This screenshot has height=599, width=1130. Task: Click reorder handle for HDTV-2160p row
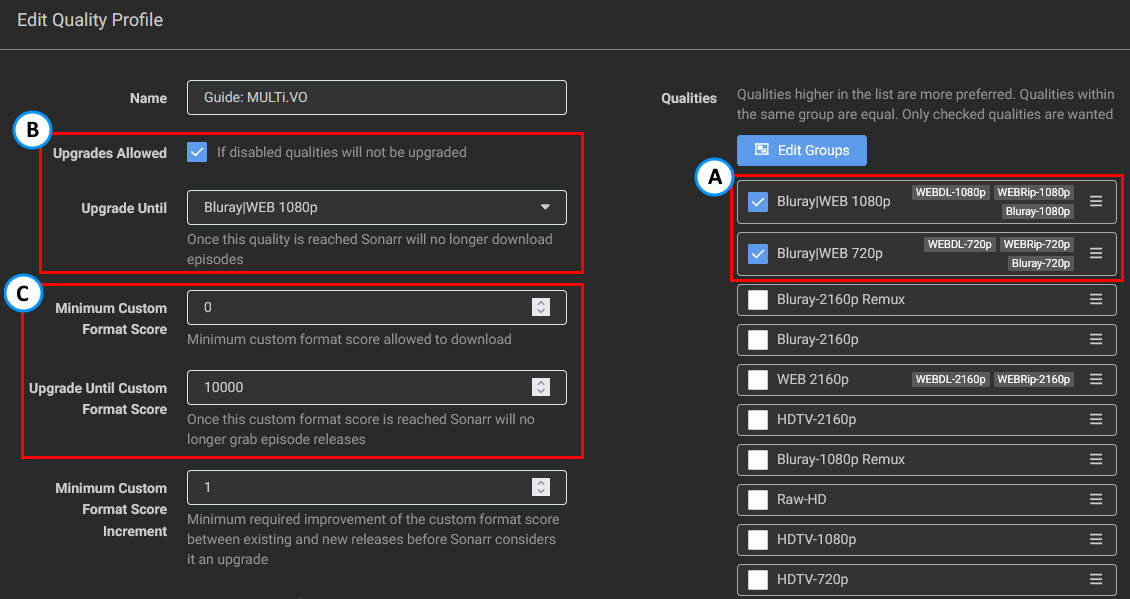[x=1096, y=419]
